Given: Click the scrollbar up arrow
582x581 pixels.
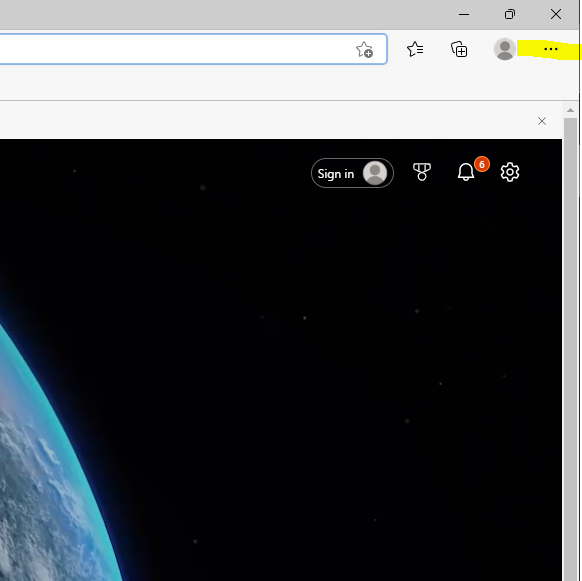Looking at the screenshot, I should [570, 110].
